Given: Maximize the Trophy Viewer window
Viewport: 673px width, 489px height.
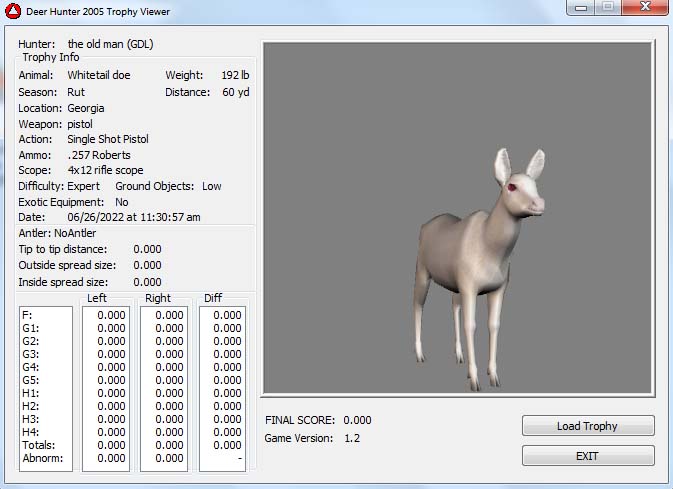Looking at the screenshot, I should (607, 8).
